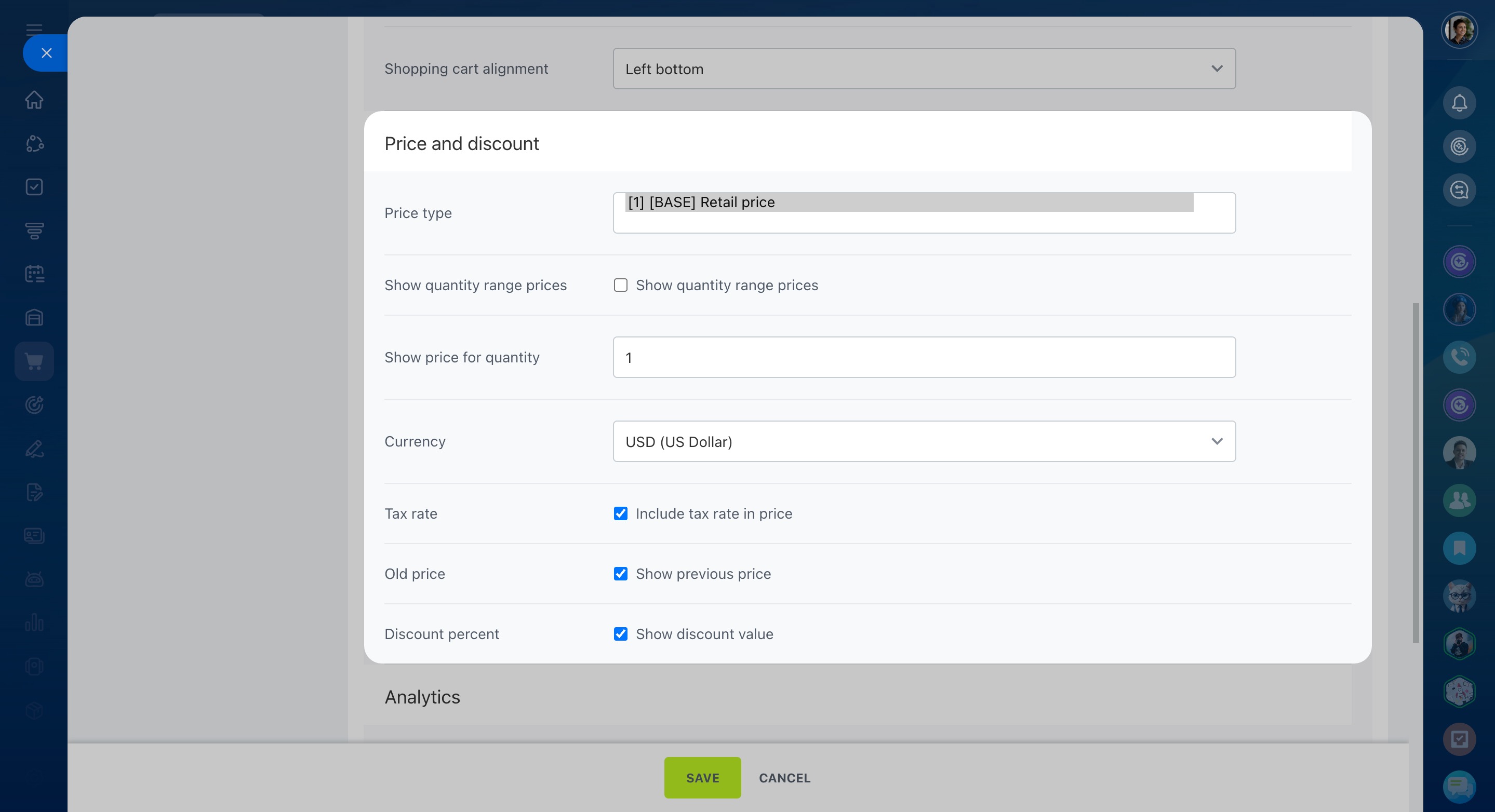Disable Show discount value checkbox
This screenshot has width=1495, height=812.
[x=620, y=634]
